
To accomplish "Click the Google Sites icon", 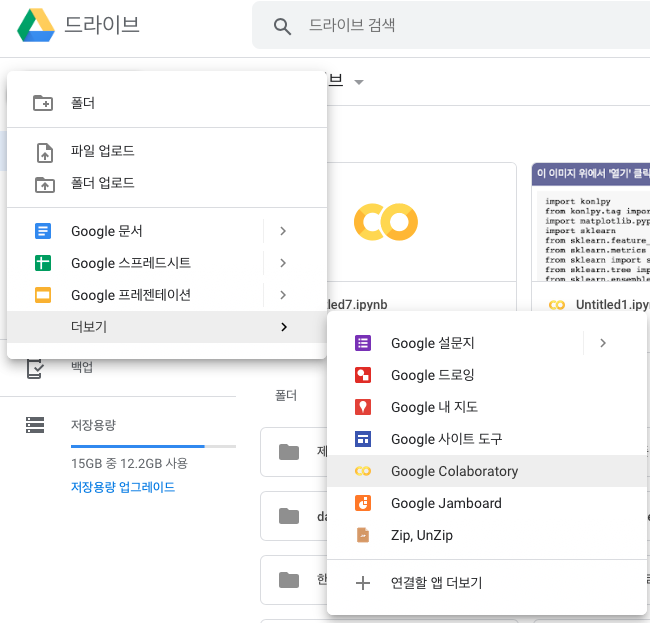I will [x=363, y=439].
